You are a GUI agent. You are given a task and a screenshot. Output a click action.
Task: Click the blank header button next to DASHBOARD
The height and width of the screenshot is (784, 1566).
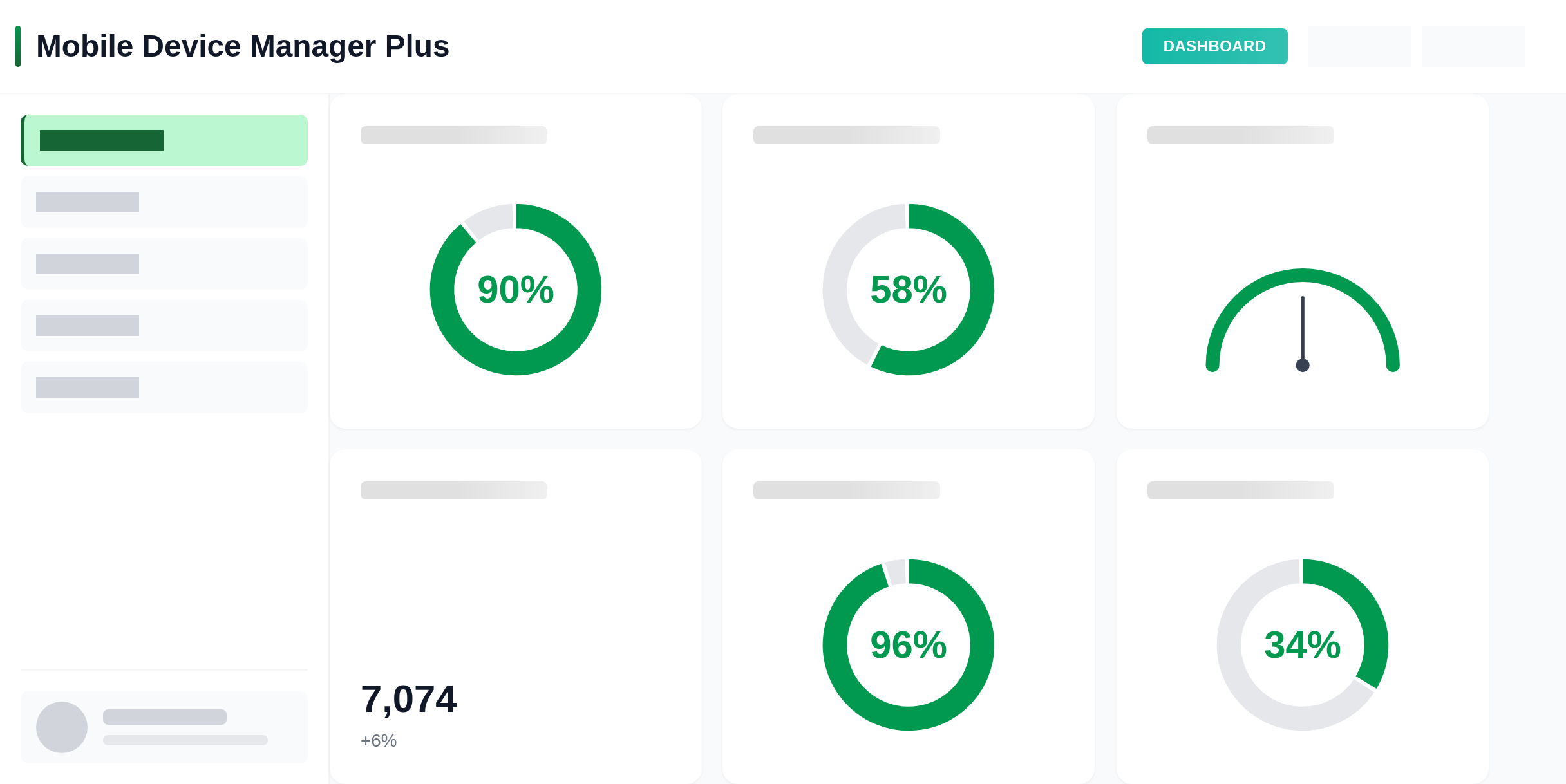[1359, 46]
